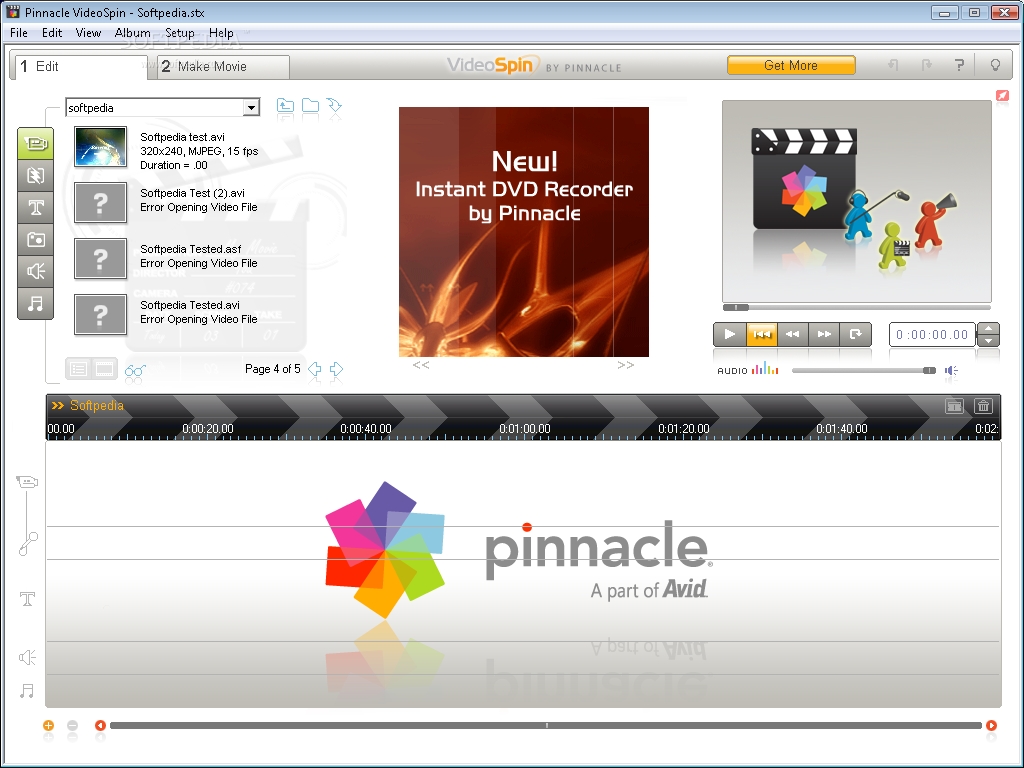The image size is (1024, 768).
Task: Select the original audio track icon
Action: pyautogui.click(x=28, y=543)
